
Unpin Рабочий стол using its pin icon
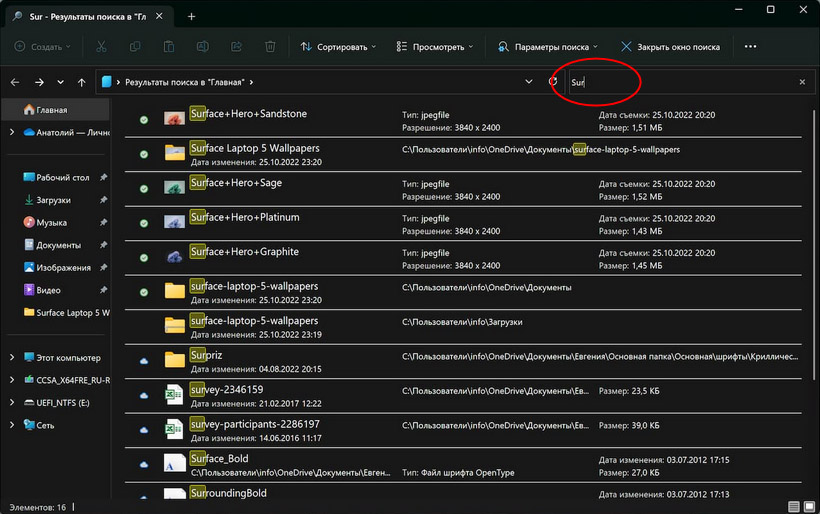[104, 177]
